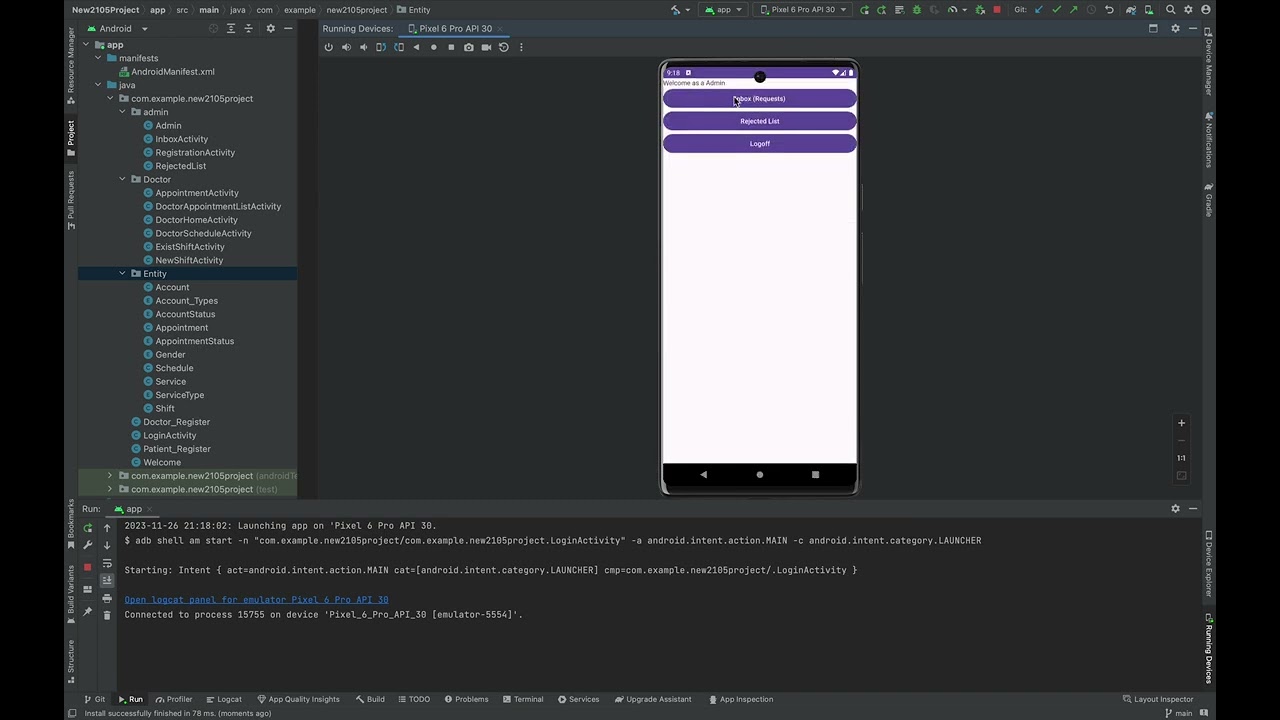Click the emulator Overview square in device toolbar

pos(451,47)
